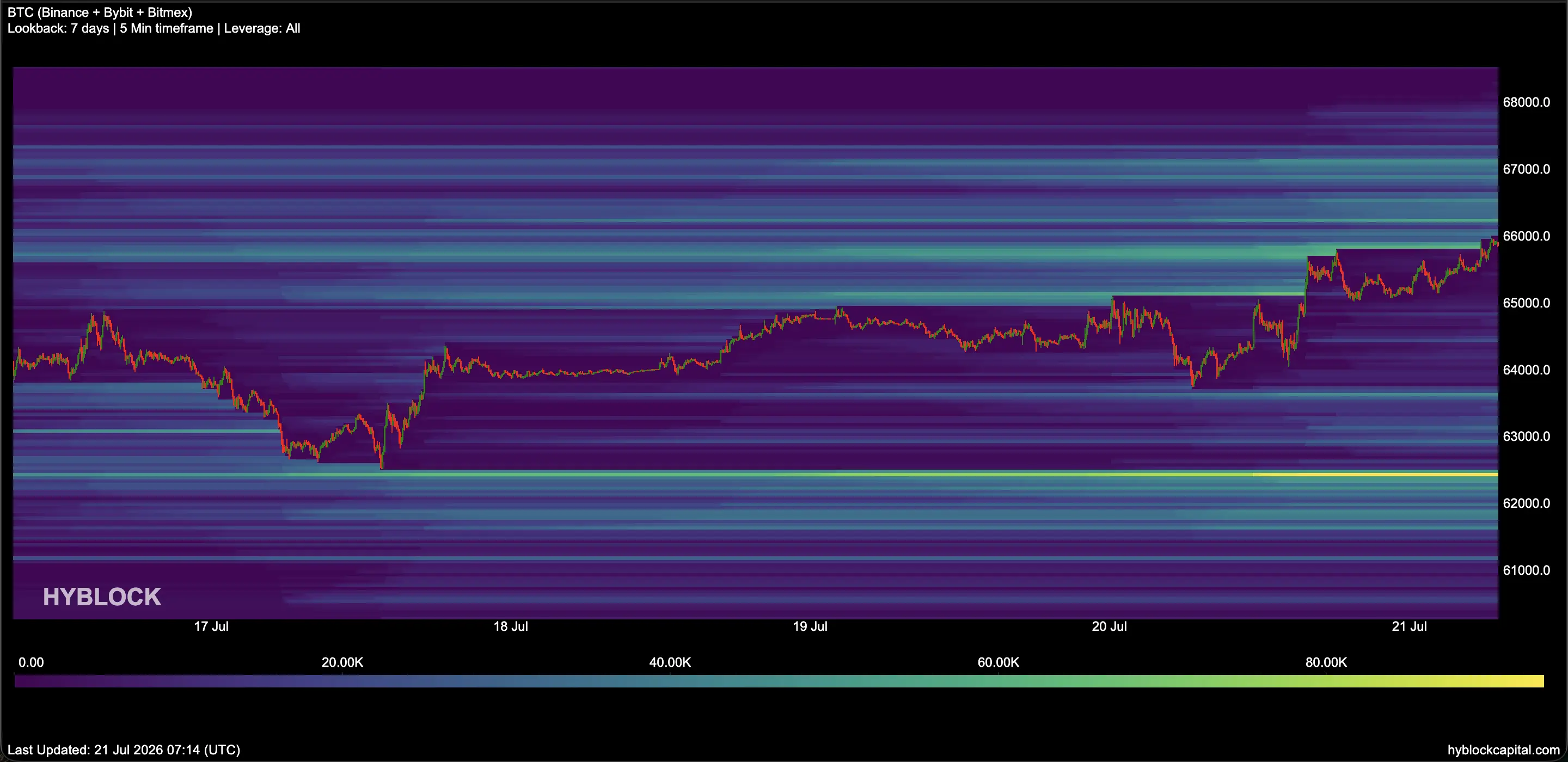This screenshot has width=1568, height=762.
Task: Click the 66000.0 price axis label
Action: [x=1526, y=236]
